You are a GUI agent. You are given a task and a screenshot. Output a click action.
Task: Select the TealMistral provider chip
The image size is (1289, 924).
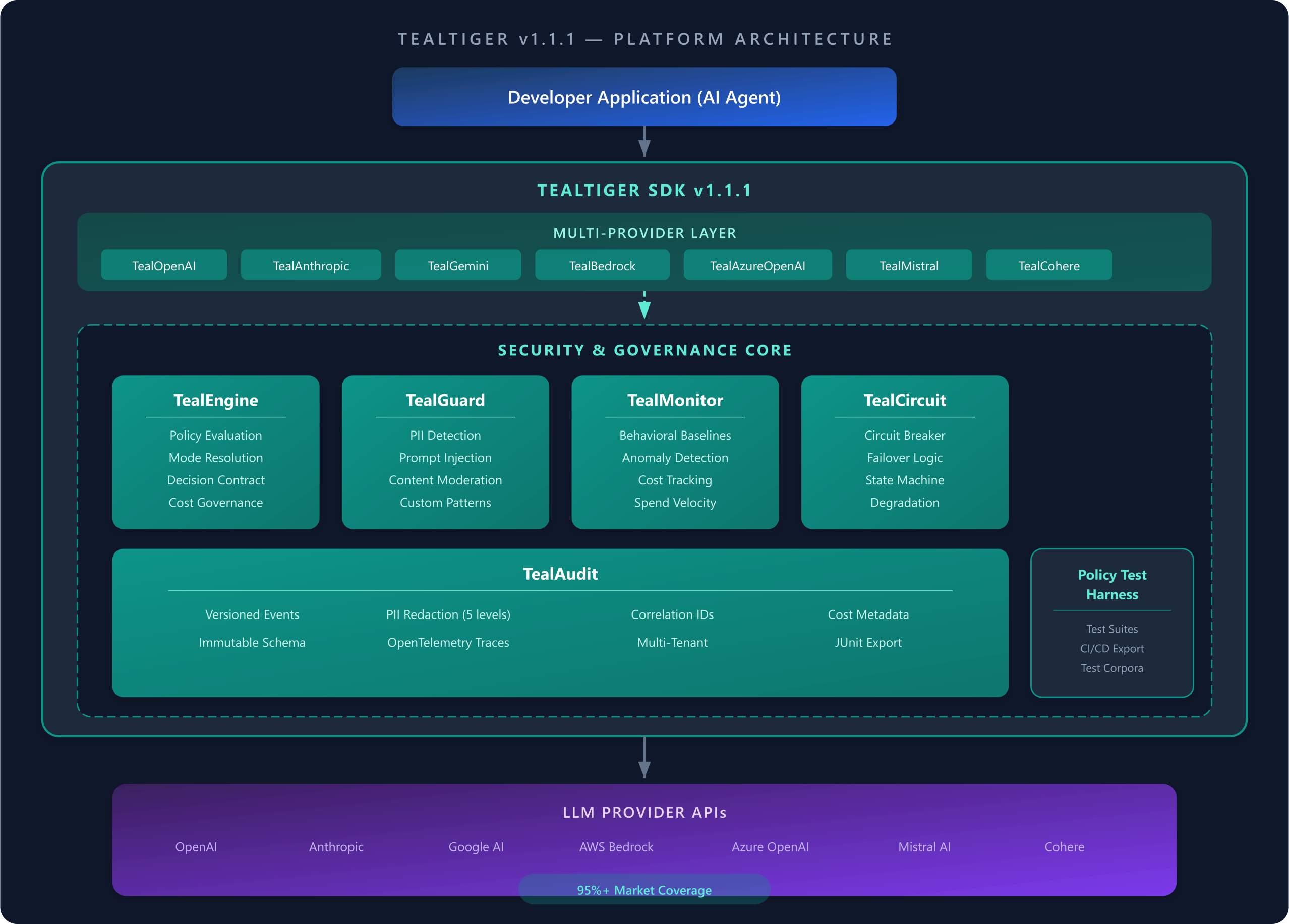pyautogui.click(x=908, y=265)
